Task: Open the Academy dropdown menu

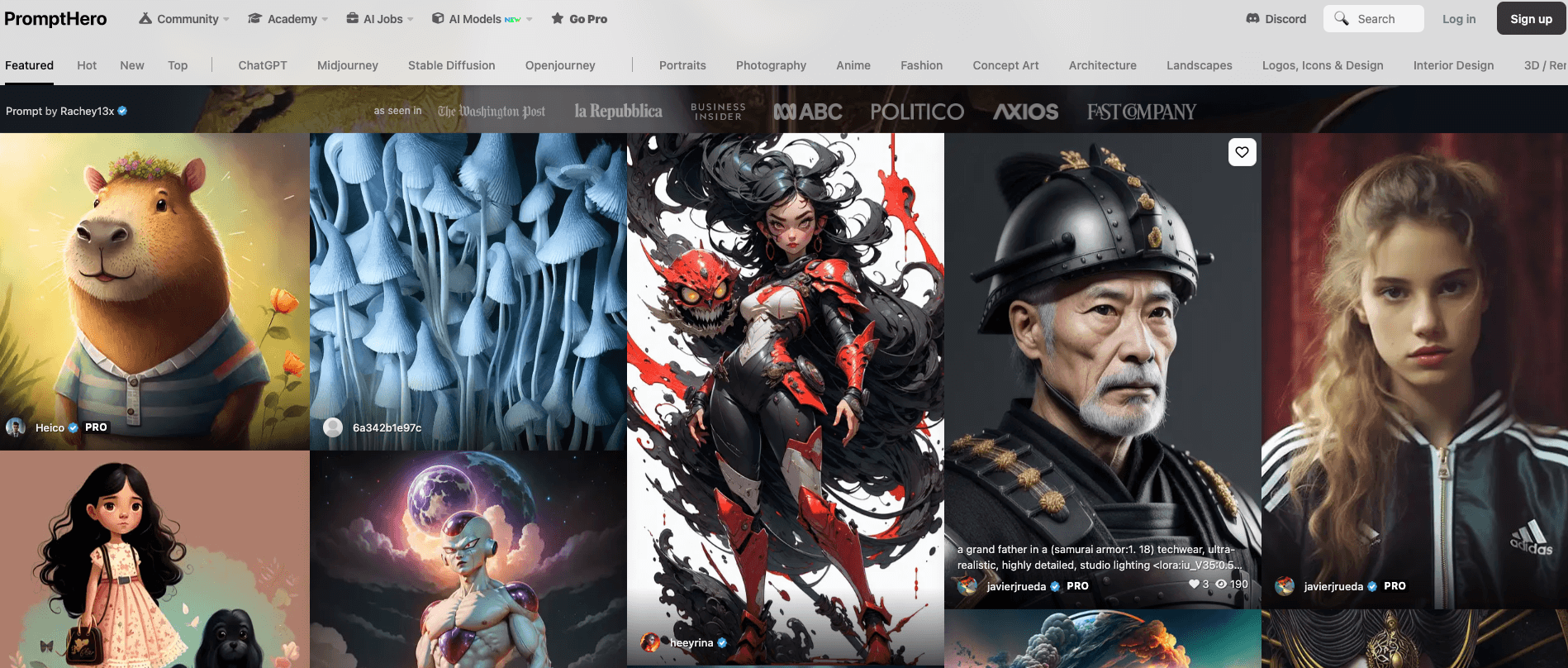Action: tap(288, 19)
